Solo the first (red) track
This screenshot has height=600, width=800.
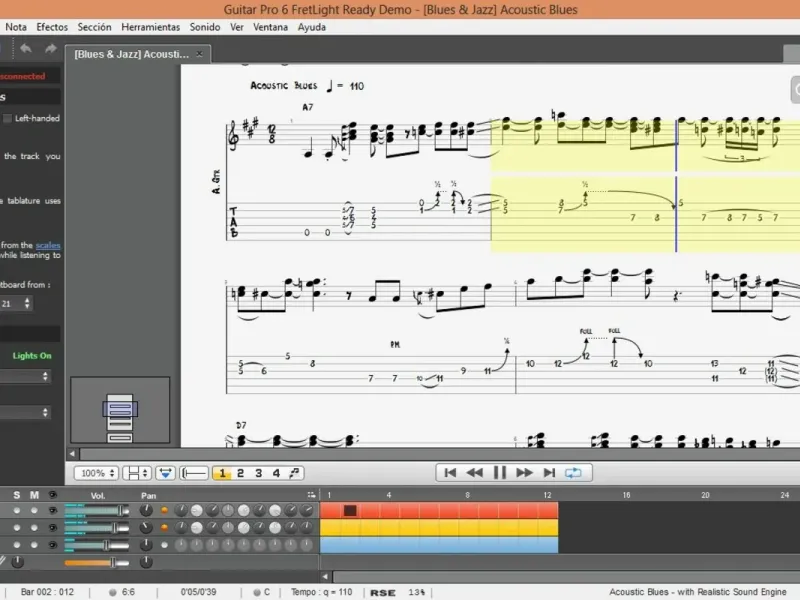(x=17, y=510)
